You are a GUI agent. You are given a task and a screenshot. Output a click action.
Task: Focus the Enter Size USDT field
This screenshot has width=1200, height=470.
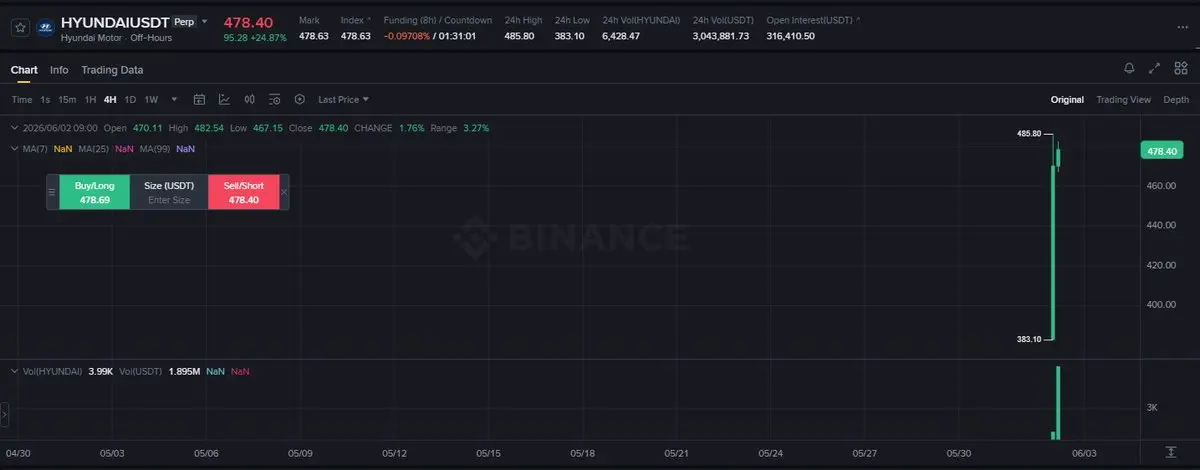click(169, 200)
